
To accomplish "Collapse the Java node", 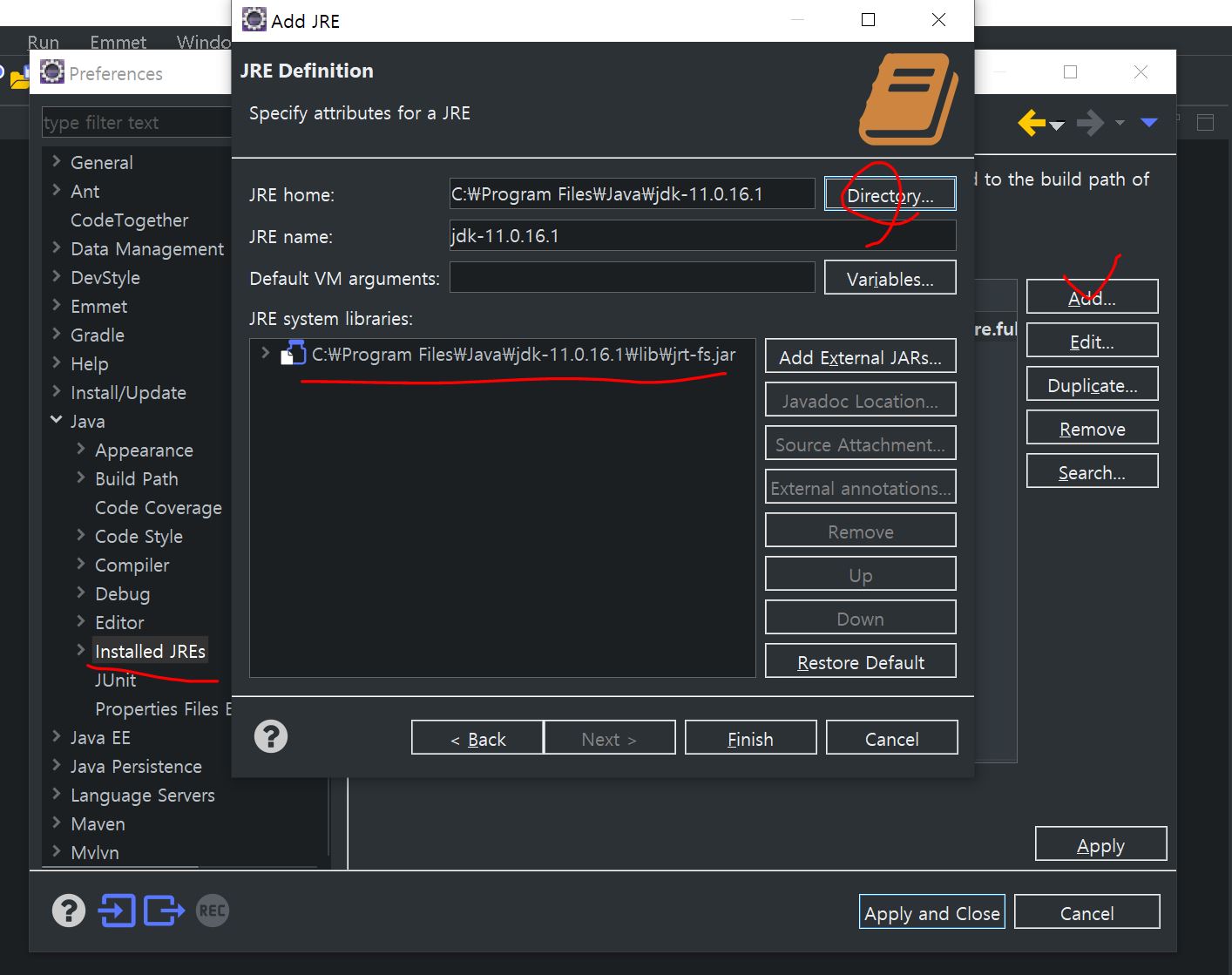I will (57, 420).
